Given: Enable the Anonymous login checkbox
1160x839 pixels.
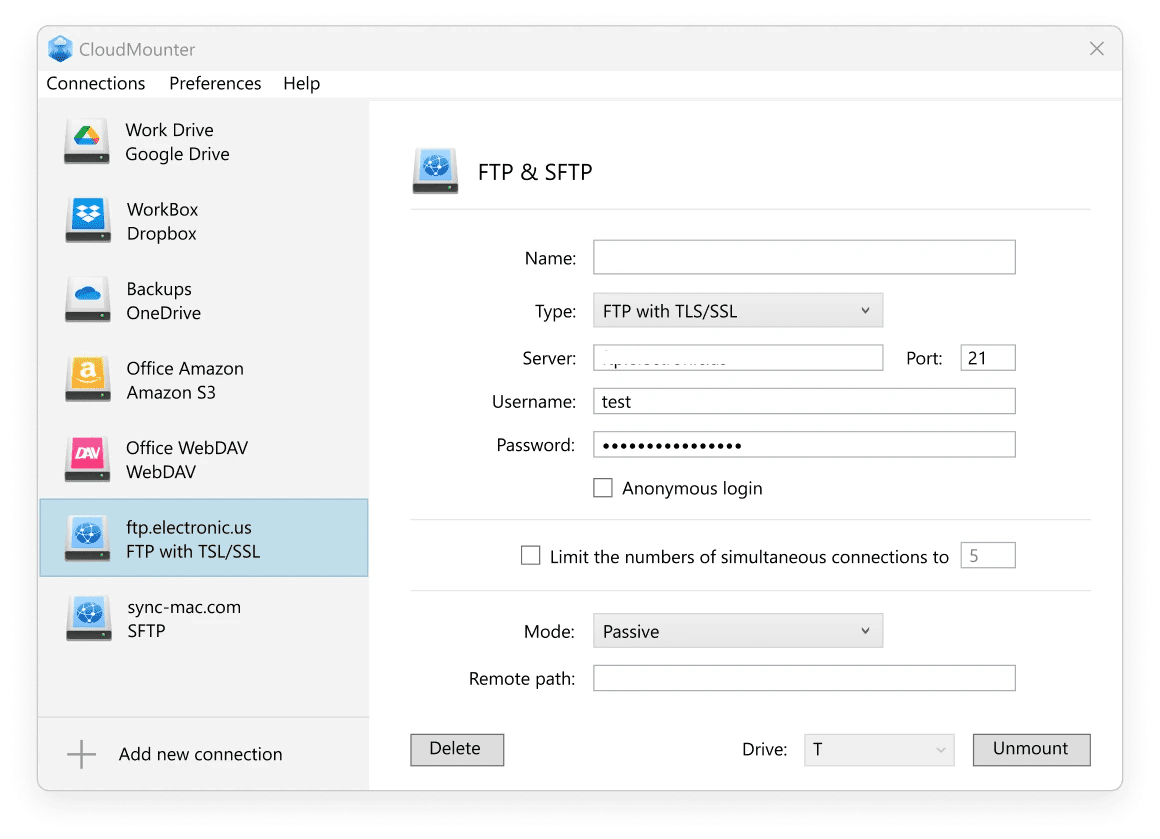Looking at the screenshot, I should tap(603, 488).
